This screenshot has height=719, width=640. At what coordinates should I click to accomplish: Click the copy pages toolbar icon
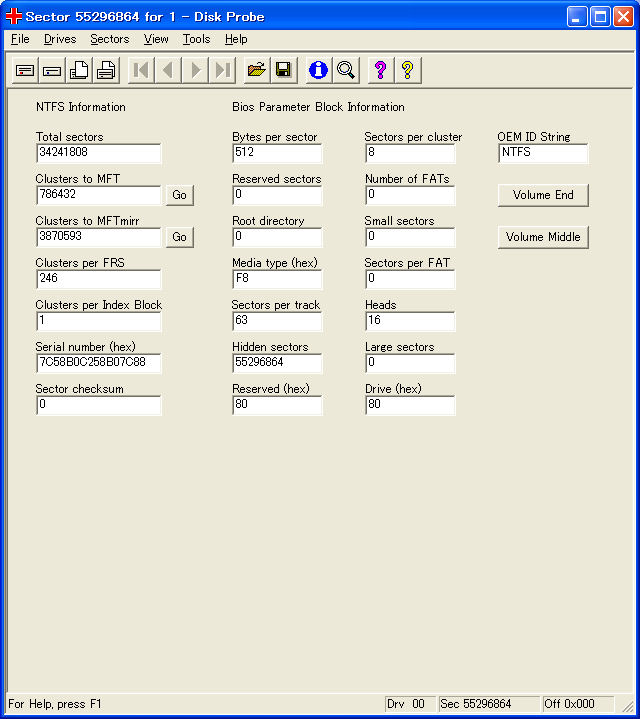79,71
